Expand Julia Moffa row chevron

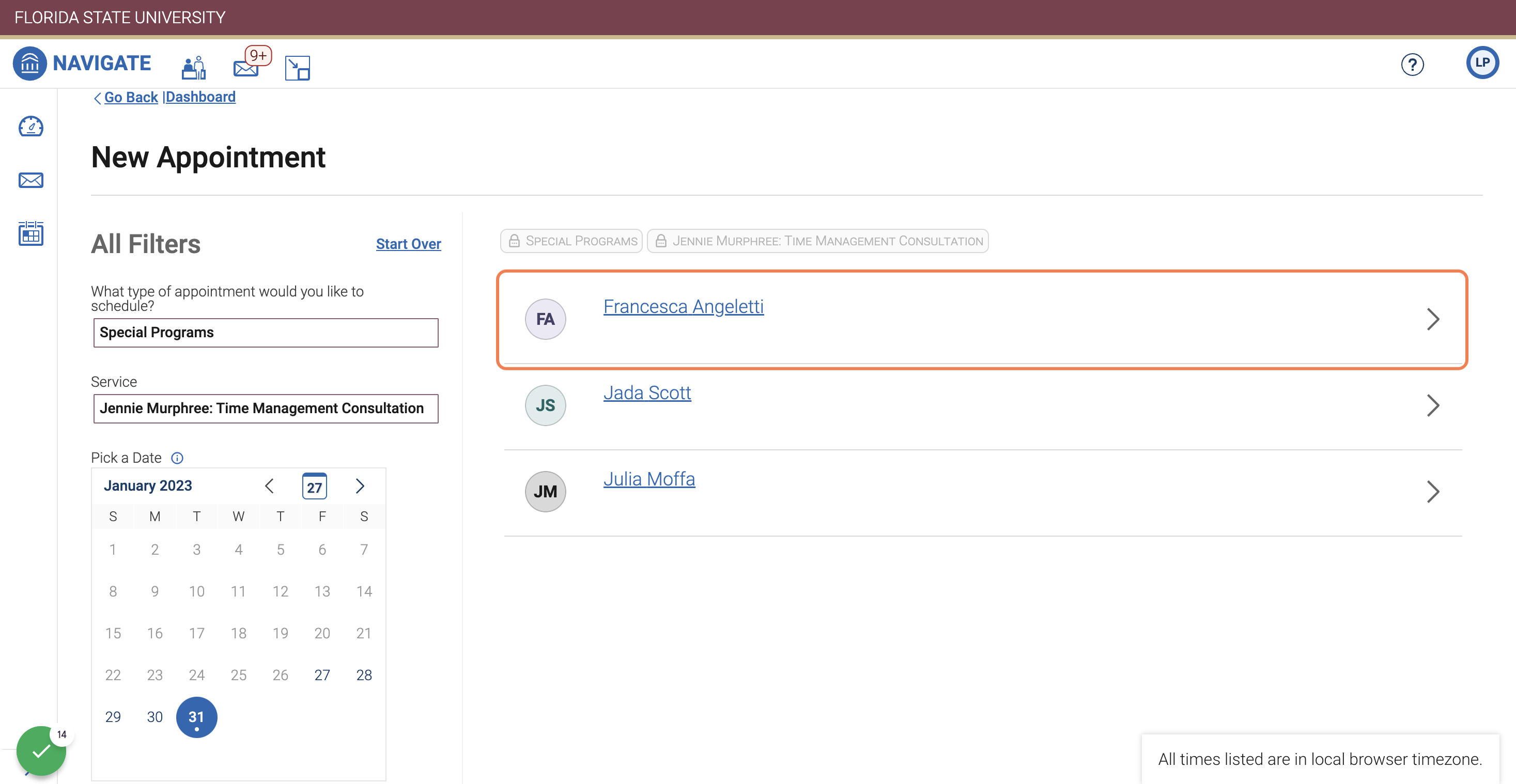point(1433,492)
